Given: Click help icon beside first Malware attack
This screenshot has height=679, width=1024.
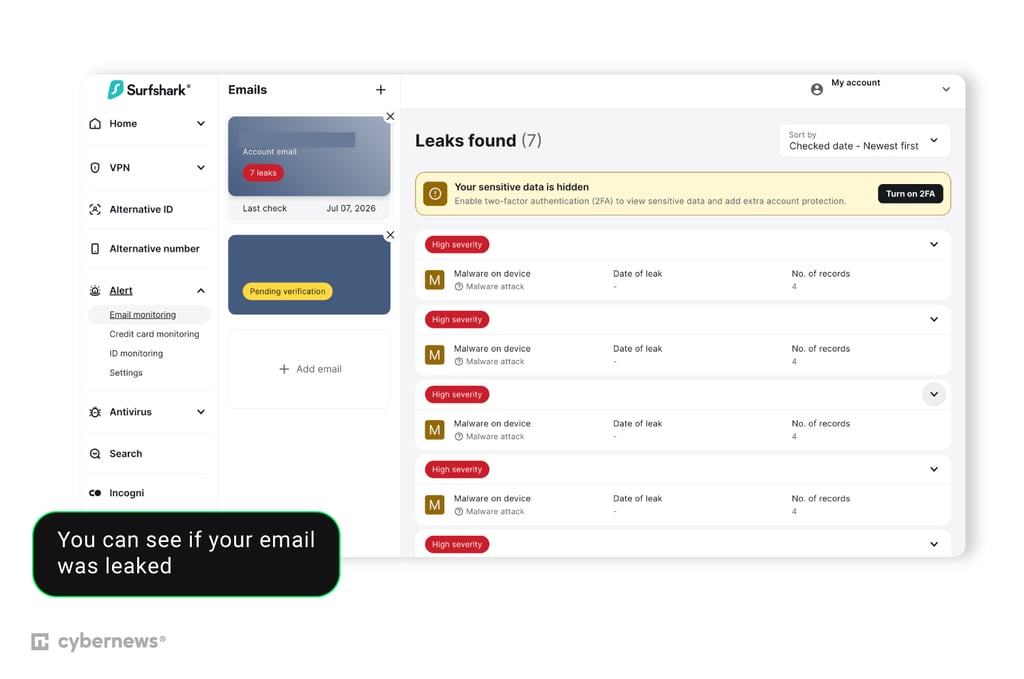Looking at the screenshot, I should click(x=459, y=287).
